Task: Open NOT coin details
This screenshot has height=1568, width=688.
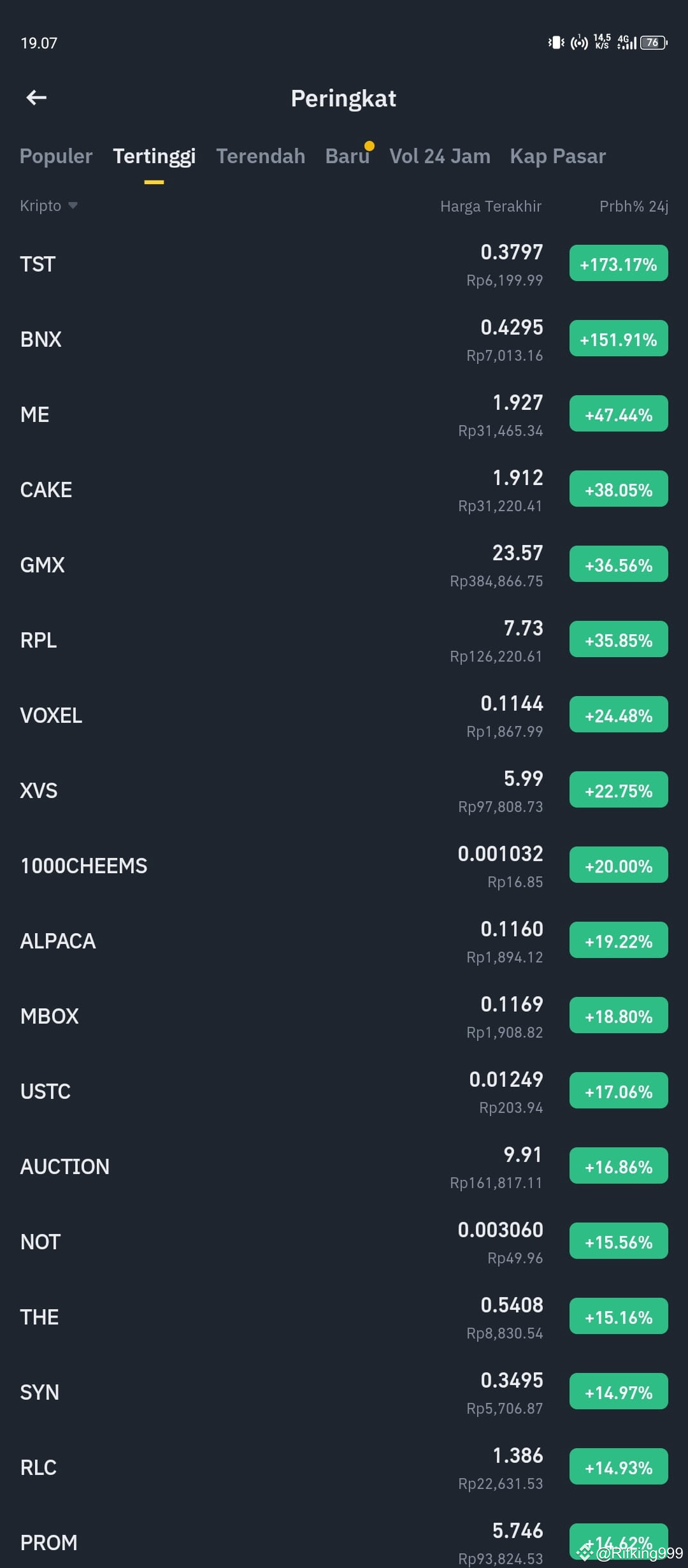Action: tap(255, 1241)
